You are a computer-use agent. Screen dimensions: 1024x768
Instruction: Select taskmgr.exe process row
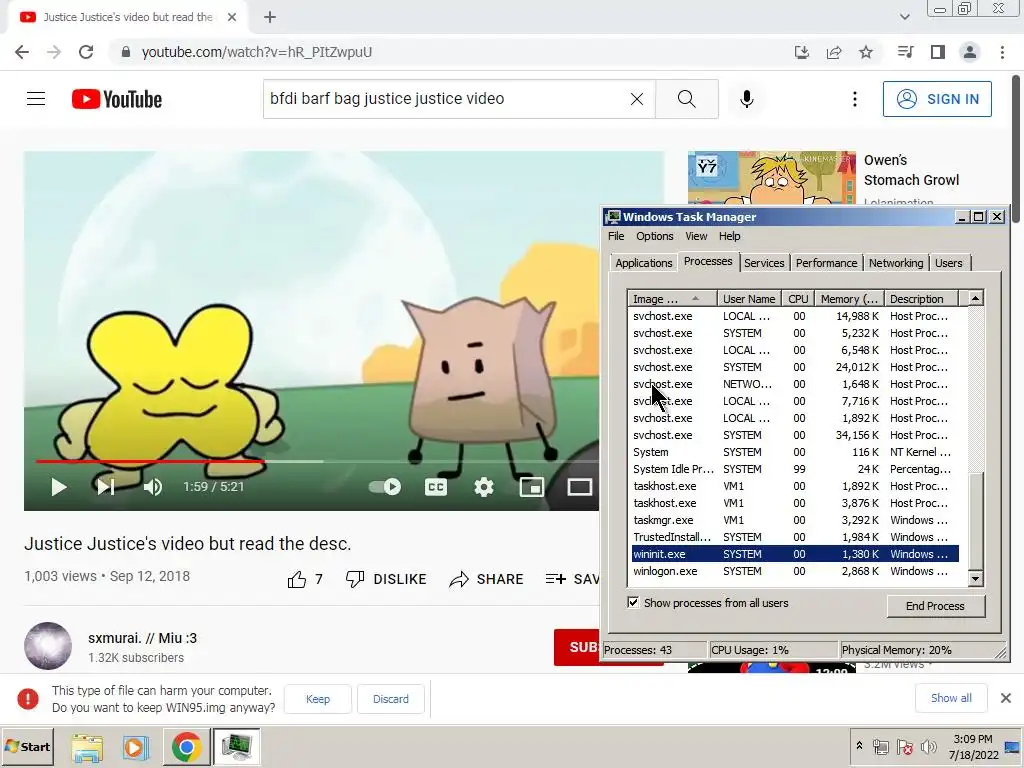coord(795,520)
